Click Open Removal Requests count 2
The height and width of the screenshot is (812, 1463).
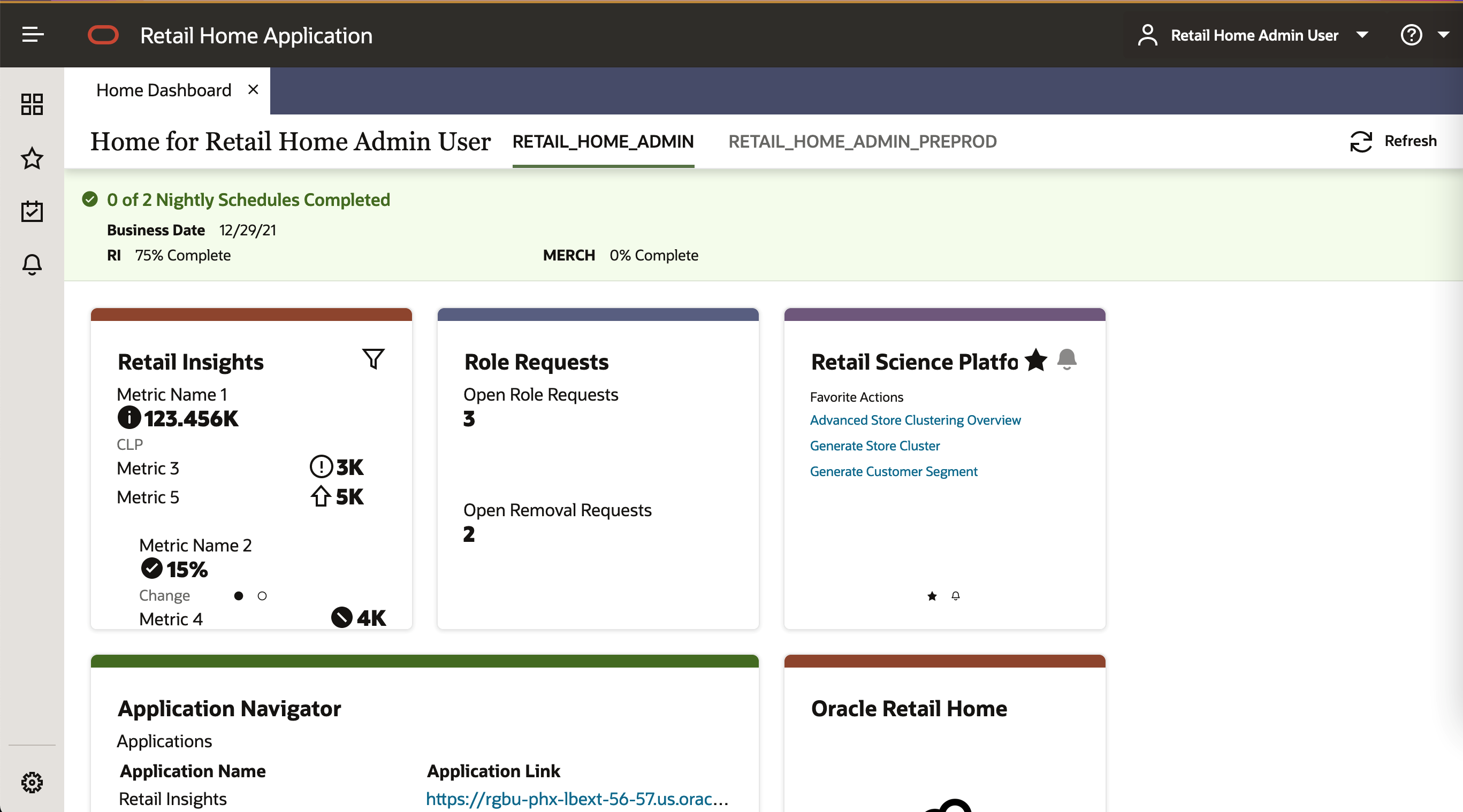(x=469, y=534)
